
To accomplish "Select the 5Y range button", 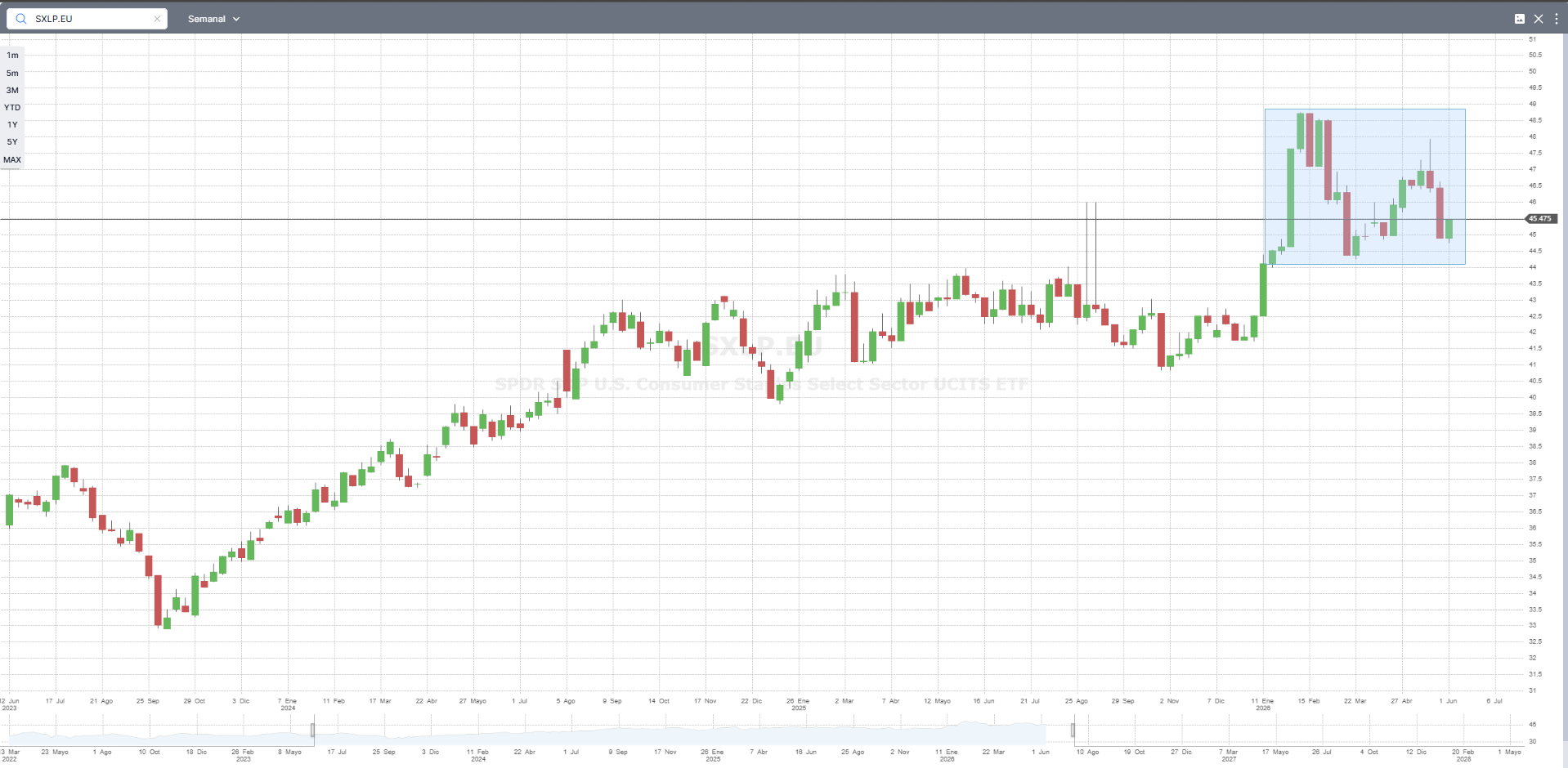I will (x=12, y=141).
